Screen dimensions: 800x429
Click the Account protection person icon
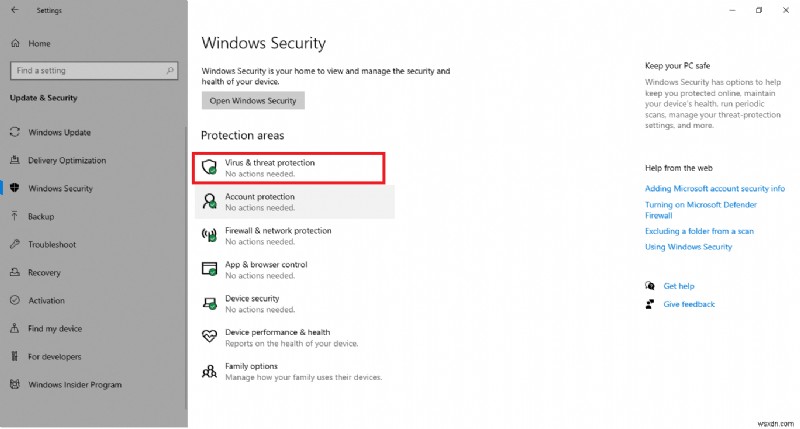click(209, 201)
